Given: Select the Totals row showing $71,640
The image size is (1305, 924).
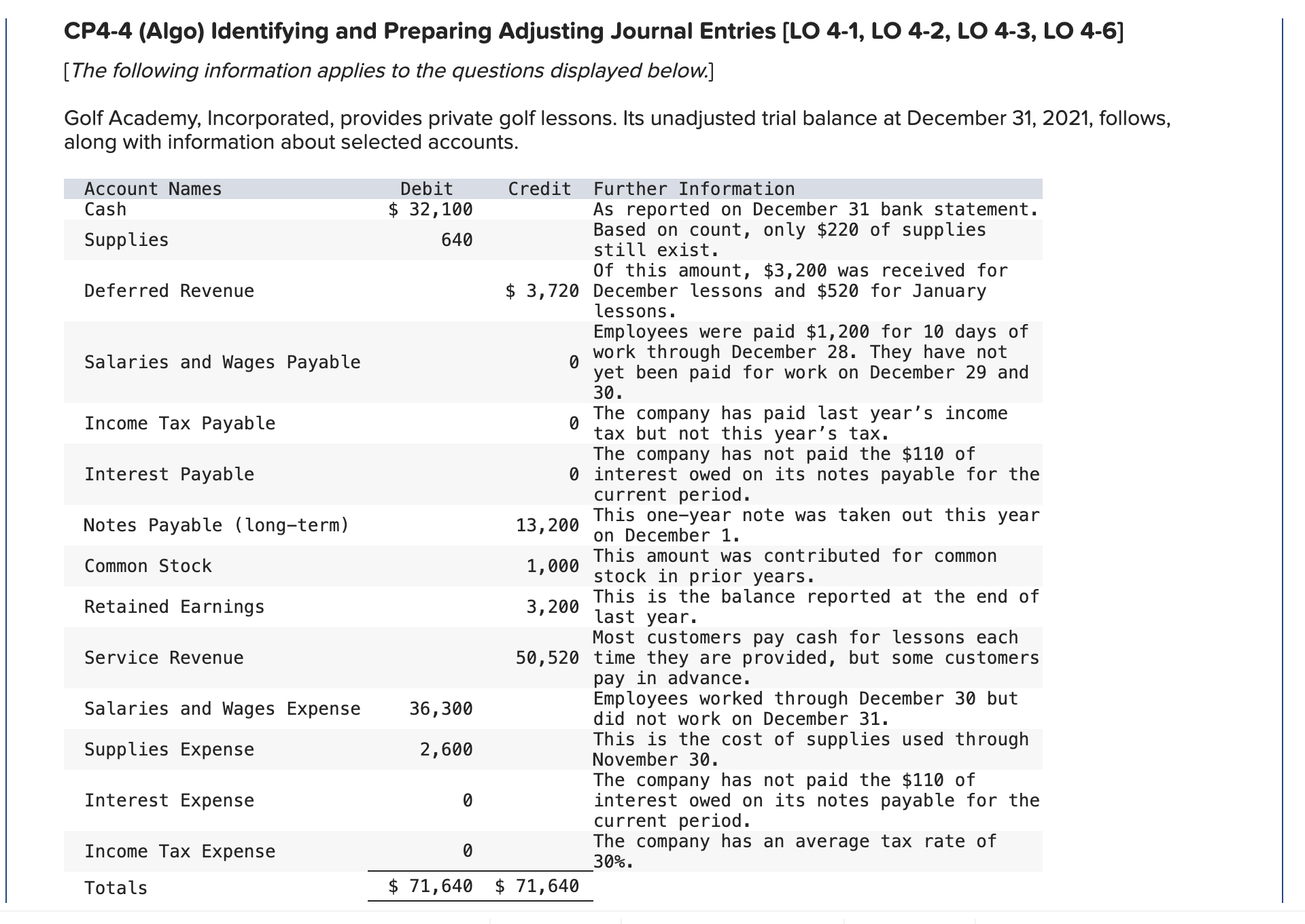Looking at the screenshot, I should 430,886.
